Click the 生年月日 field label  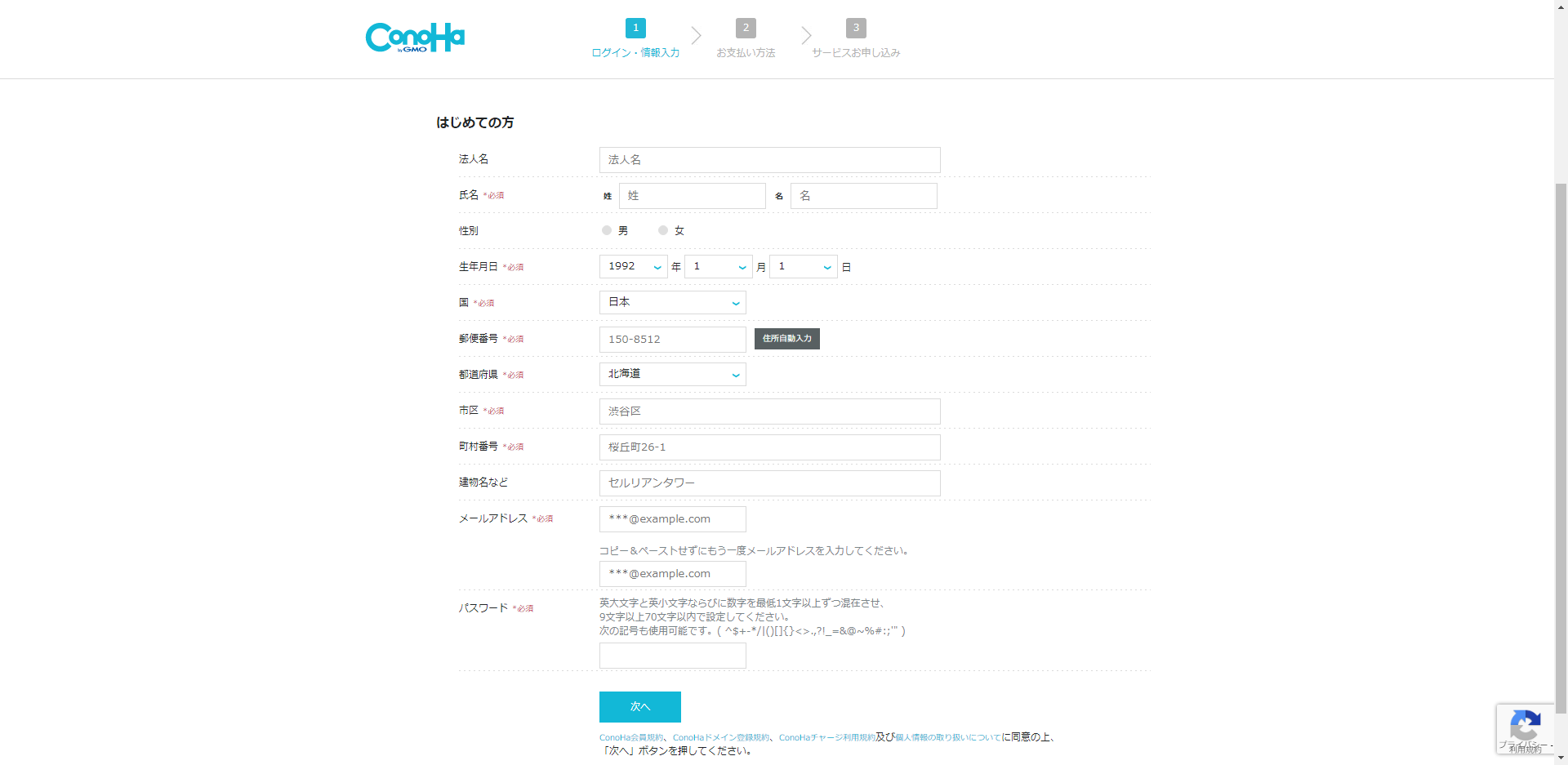pyautogui.click(x=479, y=267)
